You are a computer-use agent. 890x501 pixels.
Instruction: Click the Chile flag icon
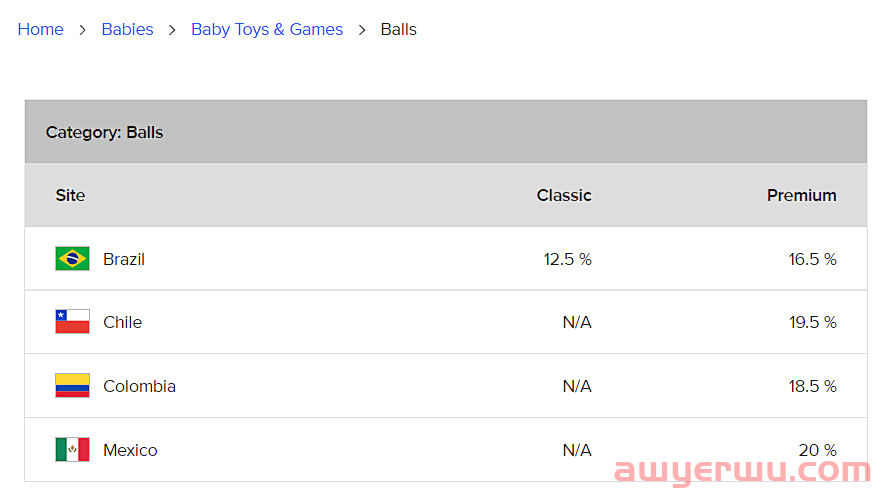click(72, 322)
